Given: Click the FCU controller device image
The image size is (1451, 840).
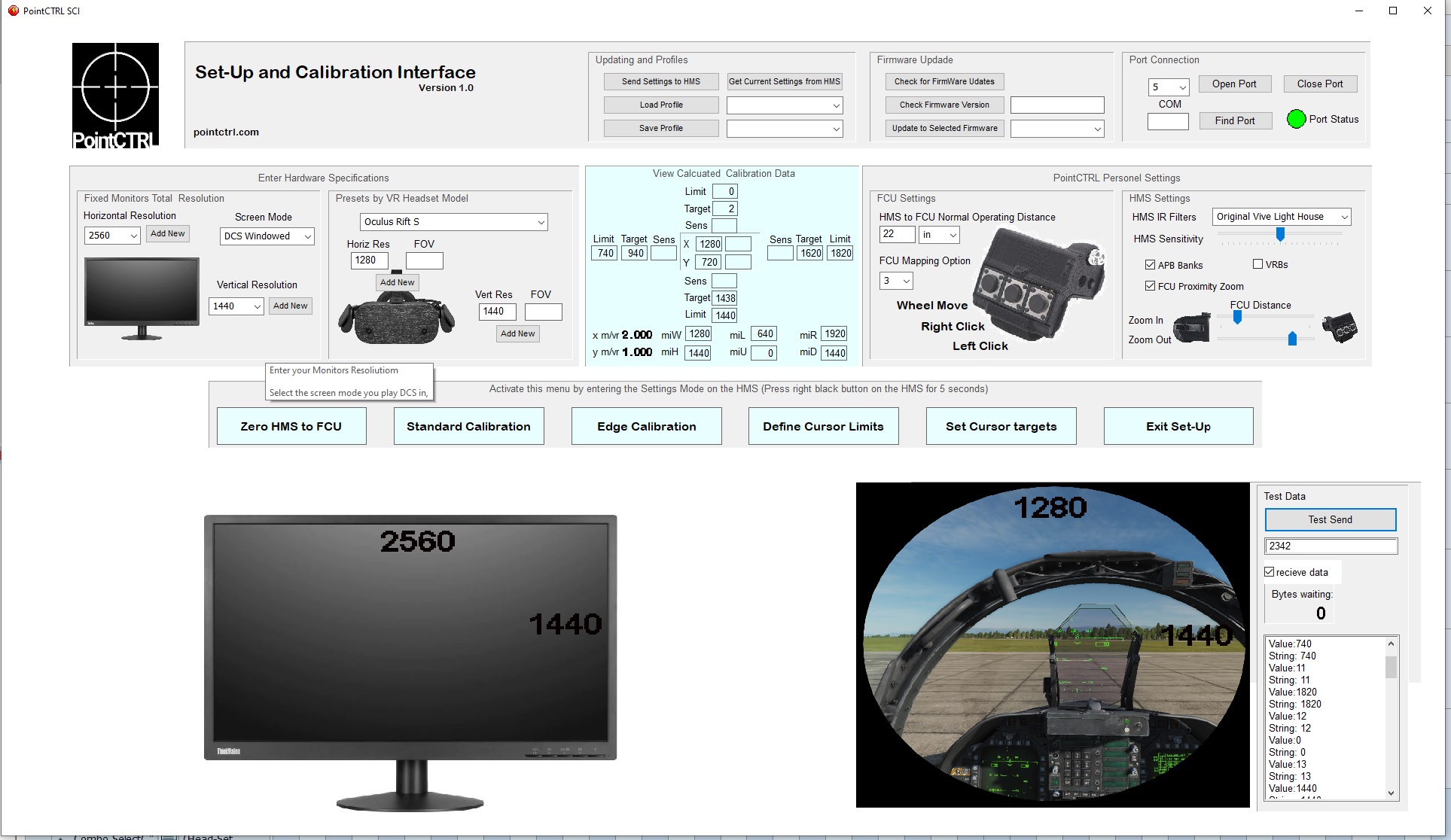Looking at the screenshot, I should [x=1040, y=284].
